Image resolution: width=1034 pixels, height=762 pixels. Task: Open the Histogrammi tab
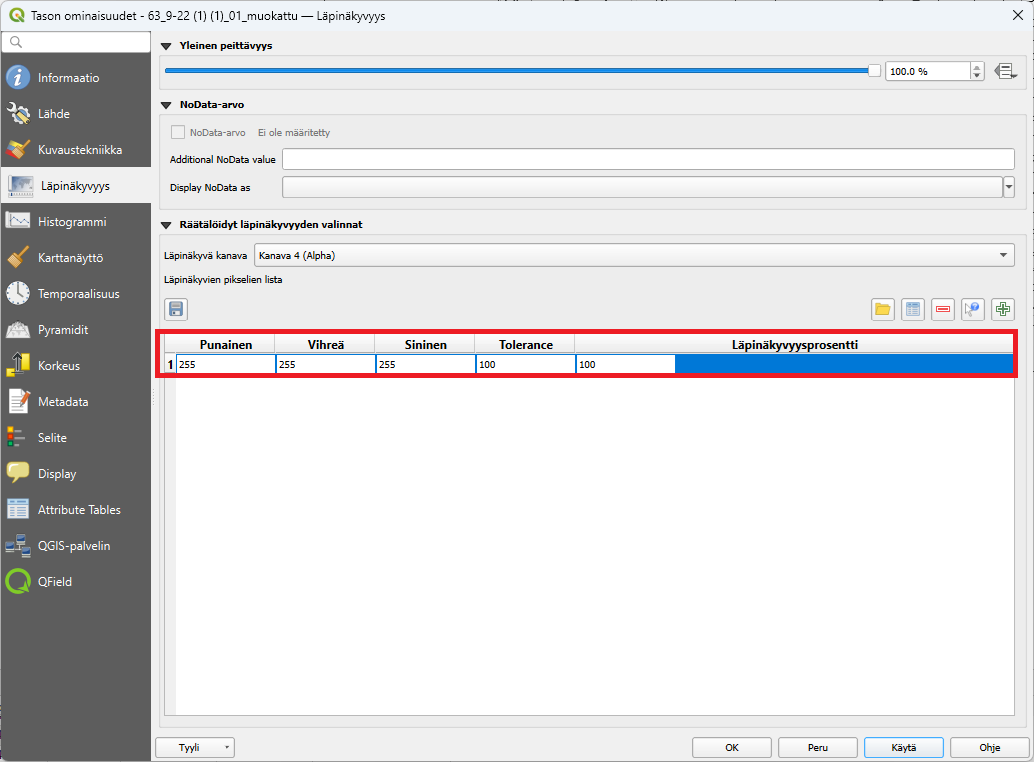(x=76, y=222)
